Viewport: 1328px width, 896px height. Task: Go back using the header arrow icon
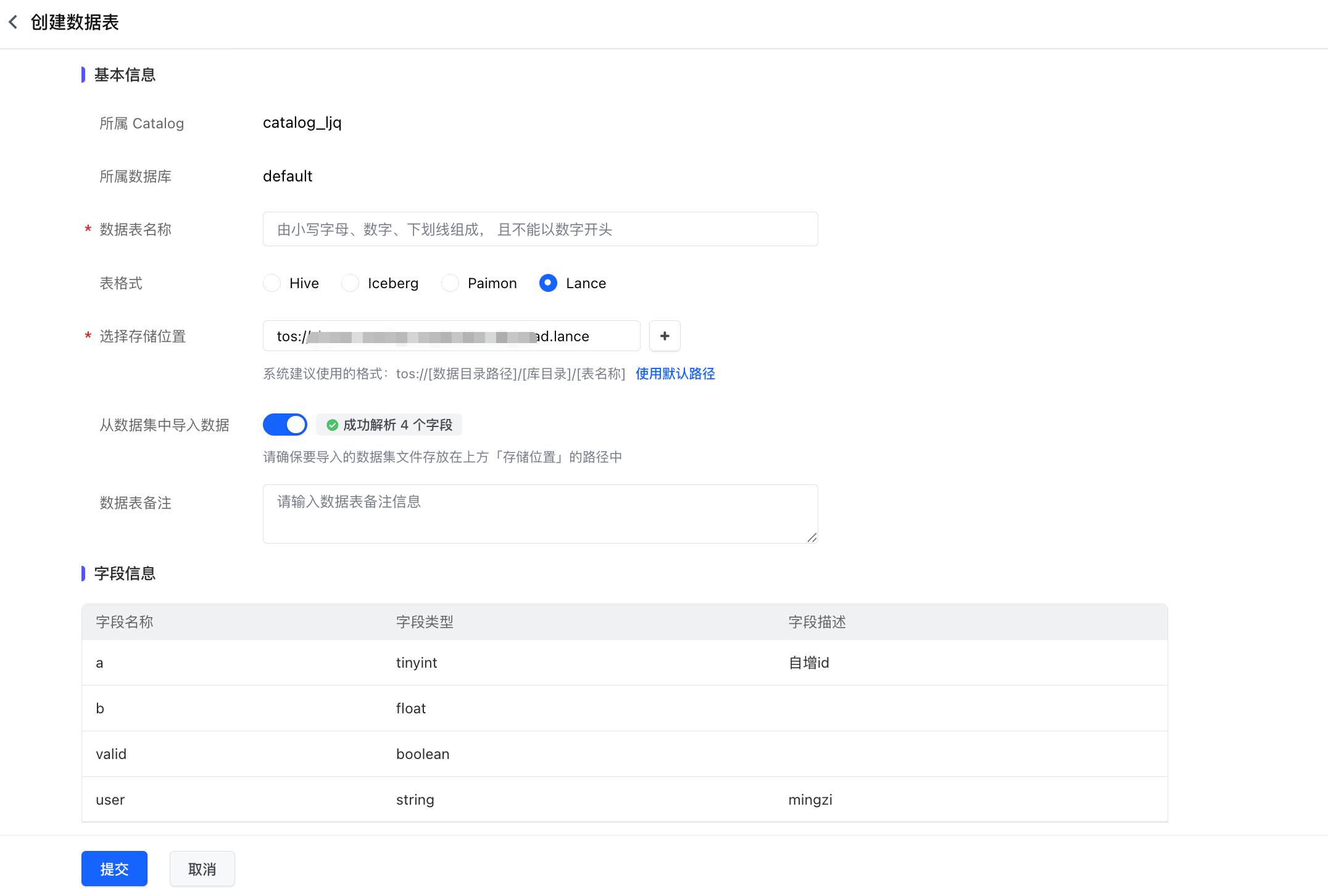coord(13,22)
